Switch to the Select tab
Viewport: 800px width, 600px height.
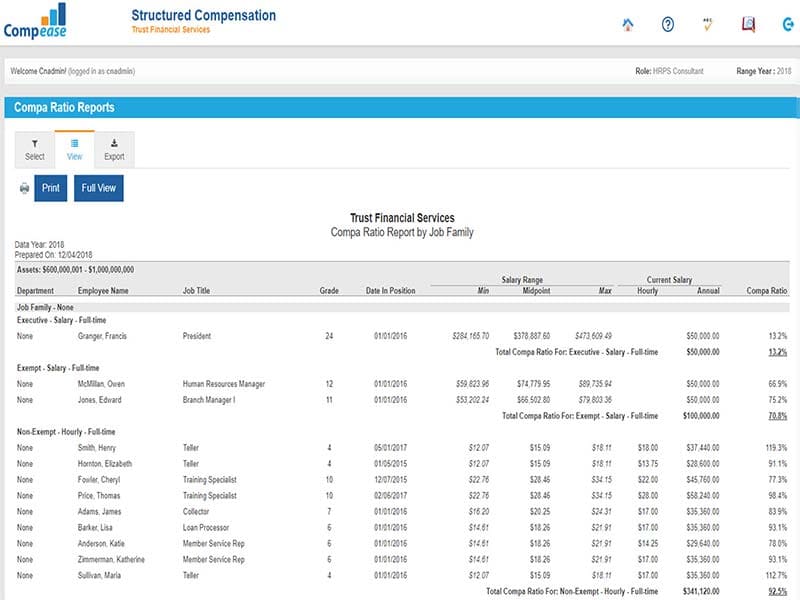click(x=34, y=149)
